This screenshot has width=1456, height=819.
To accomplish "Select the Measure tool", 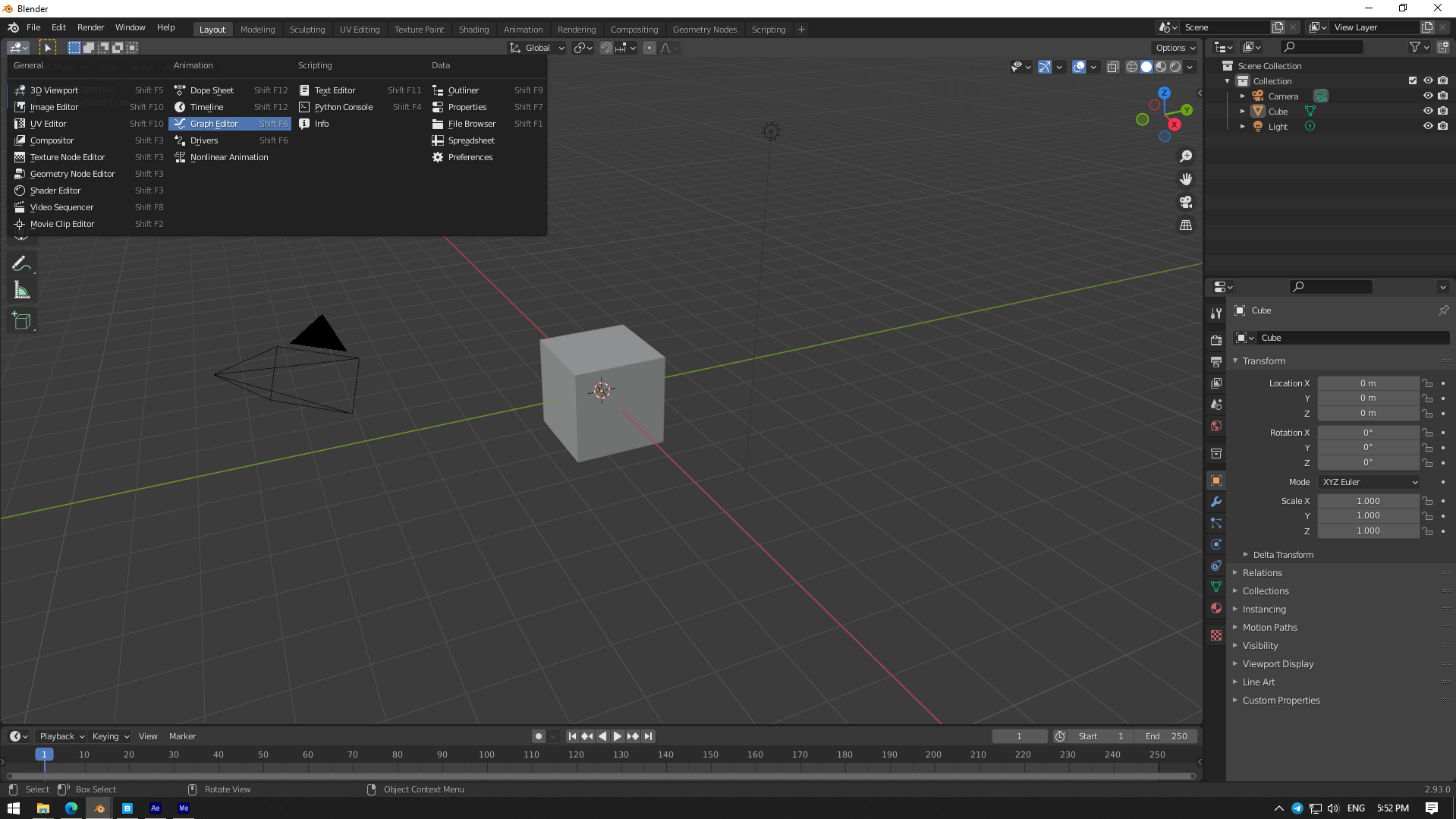I will (x=21, y=290).
